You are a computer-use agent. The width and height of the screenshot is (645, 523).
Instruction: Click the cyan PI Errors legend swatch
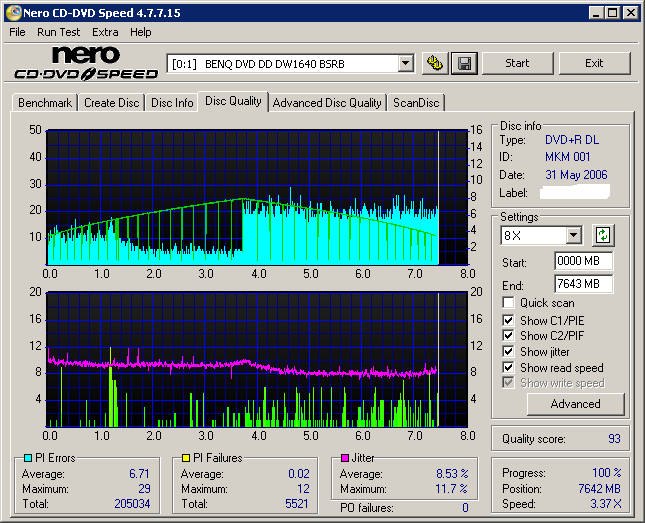28,458
